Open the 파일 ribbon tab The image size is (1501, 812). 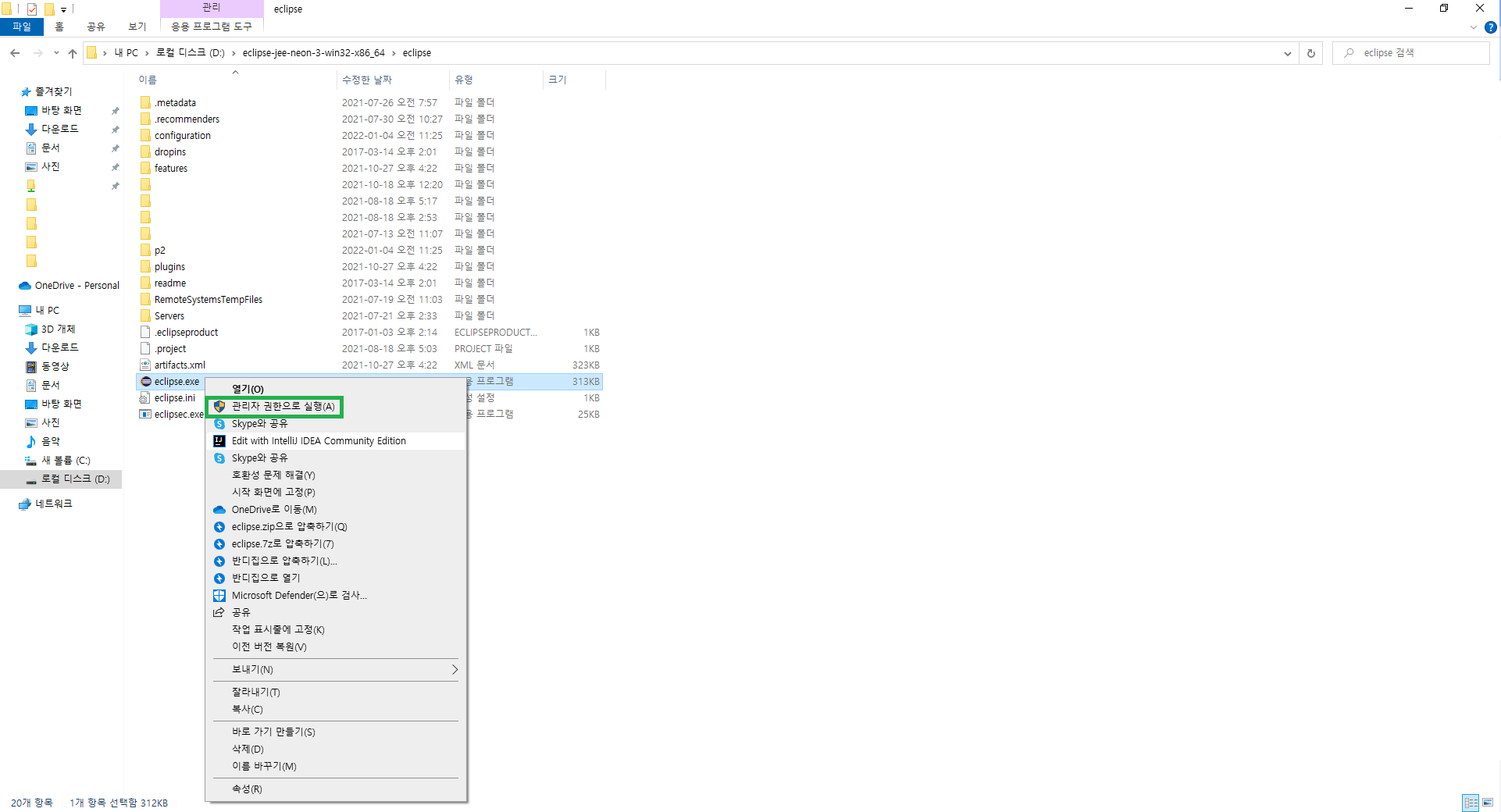tap(22, 27)
